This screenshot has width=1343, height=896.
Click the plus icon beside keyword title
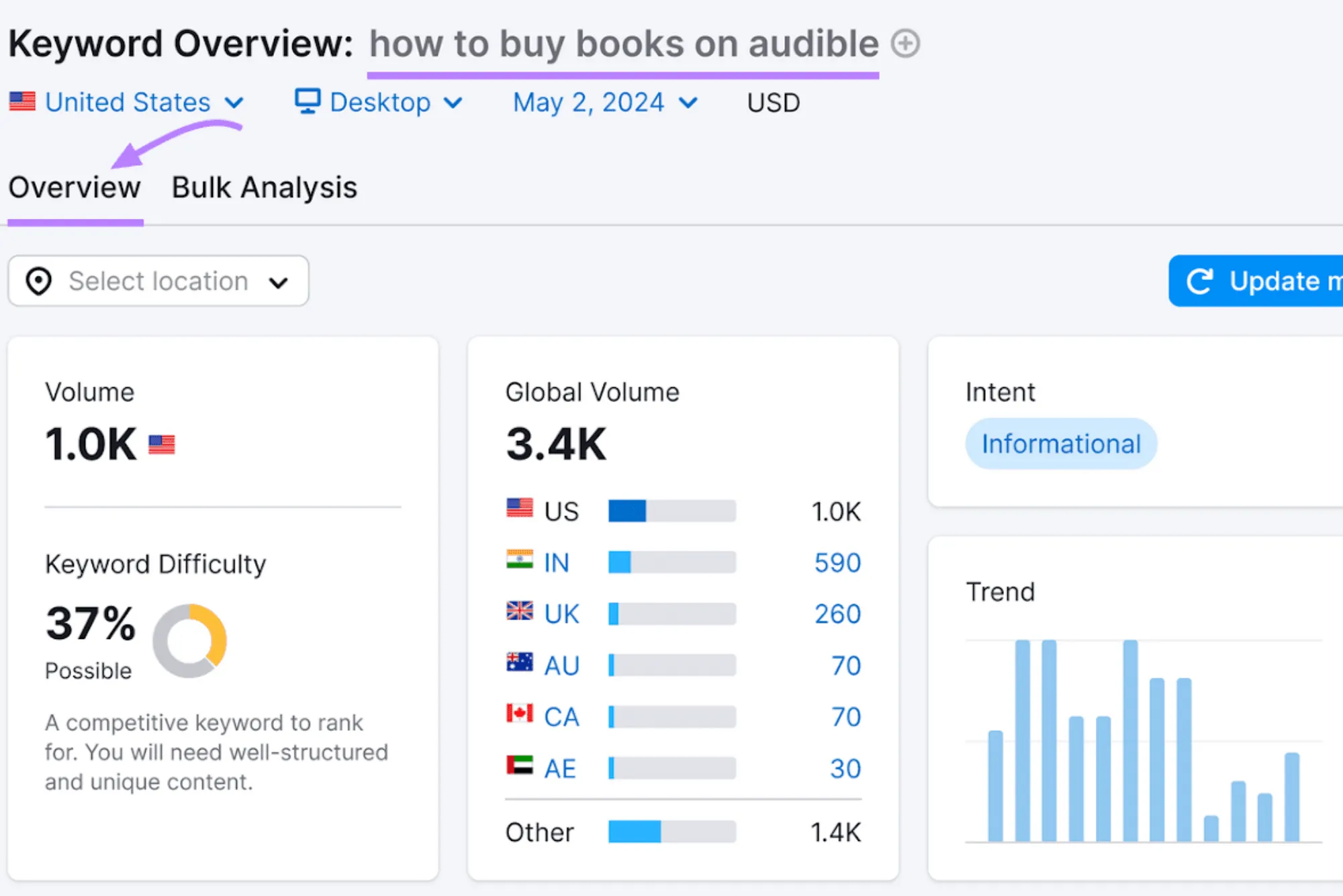pos(905,44)
